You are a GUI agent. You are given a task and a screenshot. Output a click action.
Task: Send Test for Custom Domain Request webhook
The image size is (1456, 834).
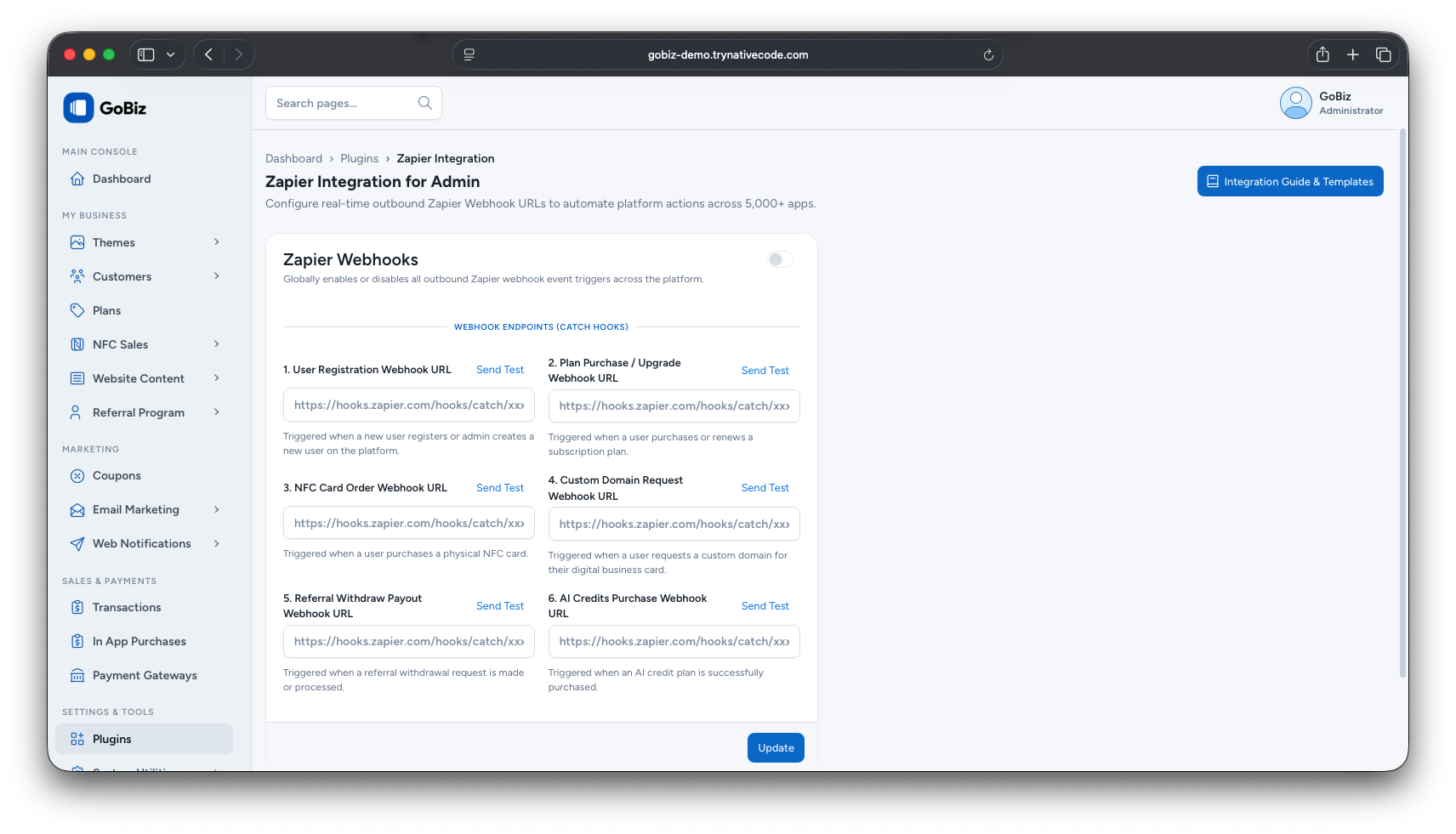point(765,488)
